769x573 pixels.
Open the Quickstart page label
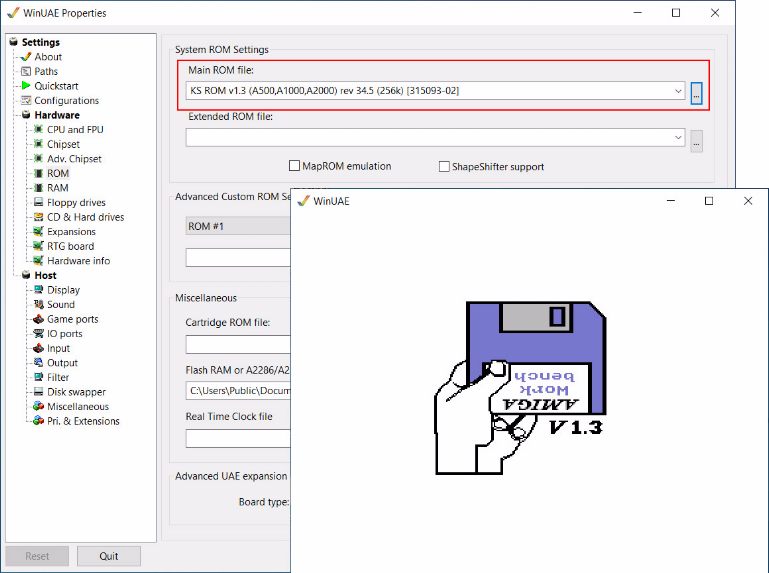pyautogui.click(x=56, y=86)
